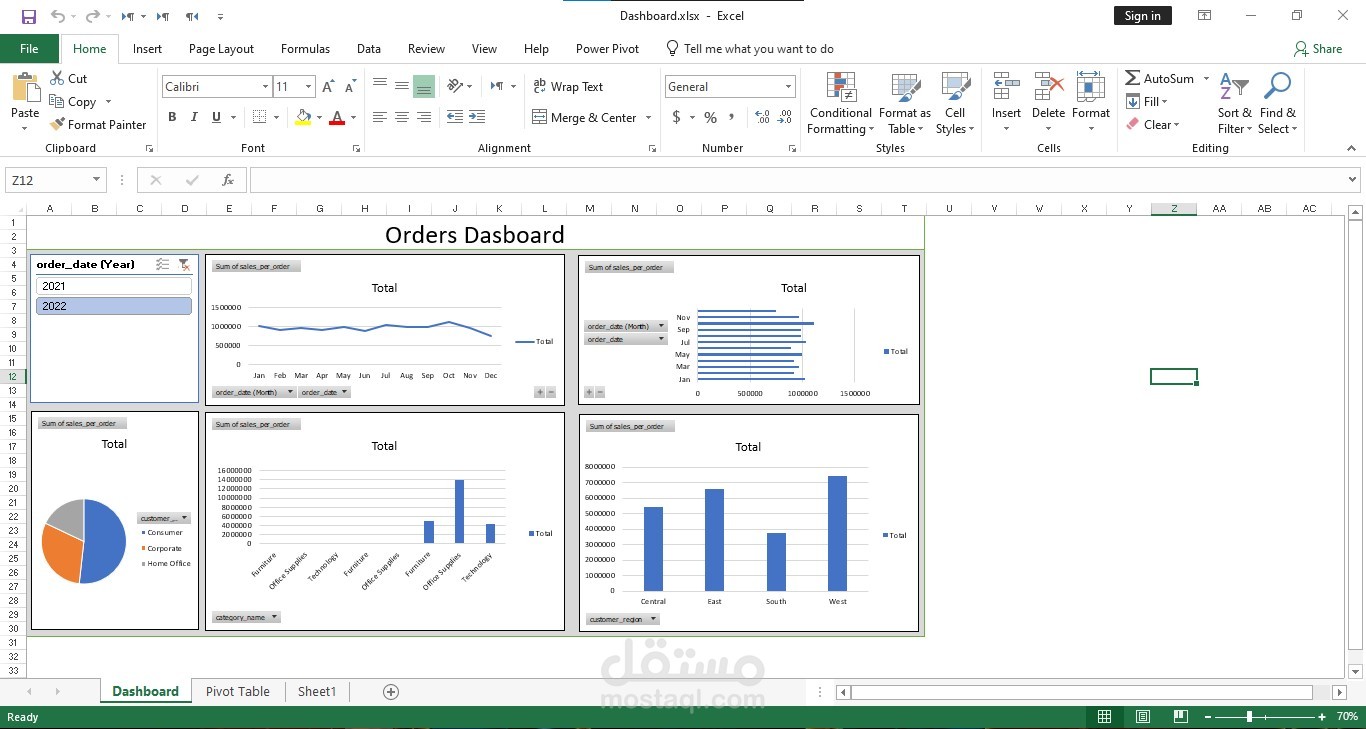The image size is (1366, 729).
Task: Select 2021 in the year slicer
Action: pyautogui.click(x=114, y=286)
